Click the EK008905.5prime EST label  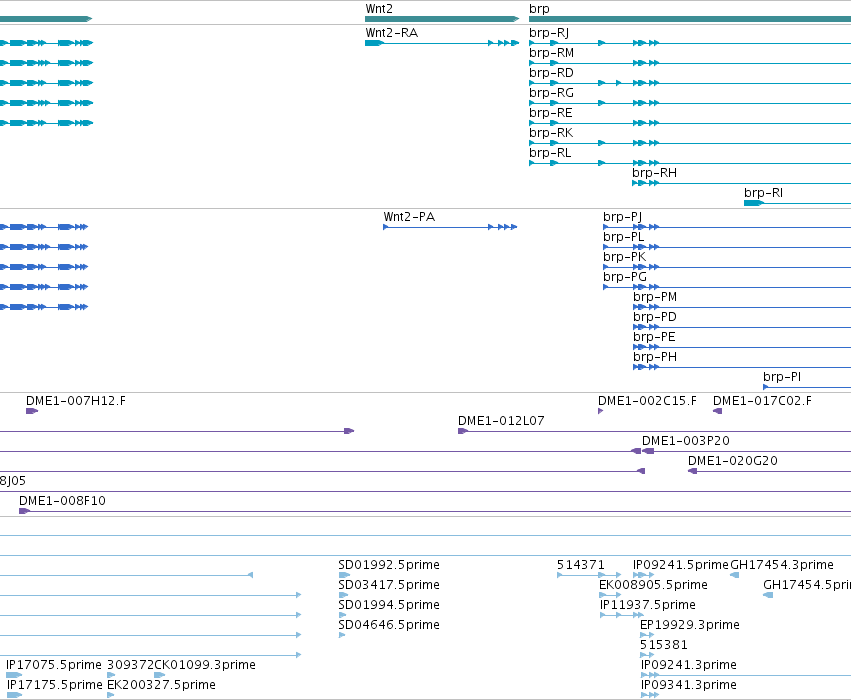653,585
